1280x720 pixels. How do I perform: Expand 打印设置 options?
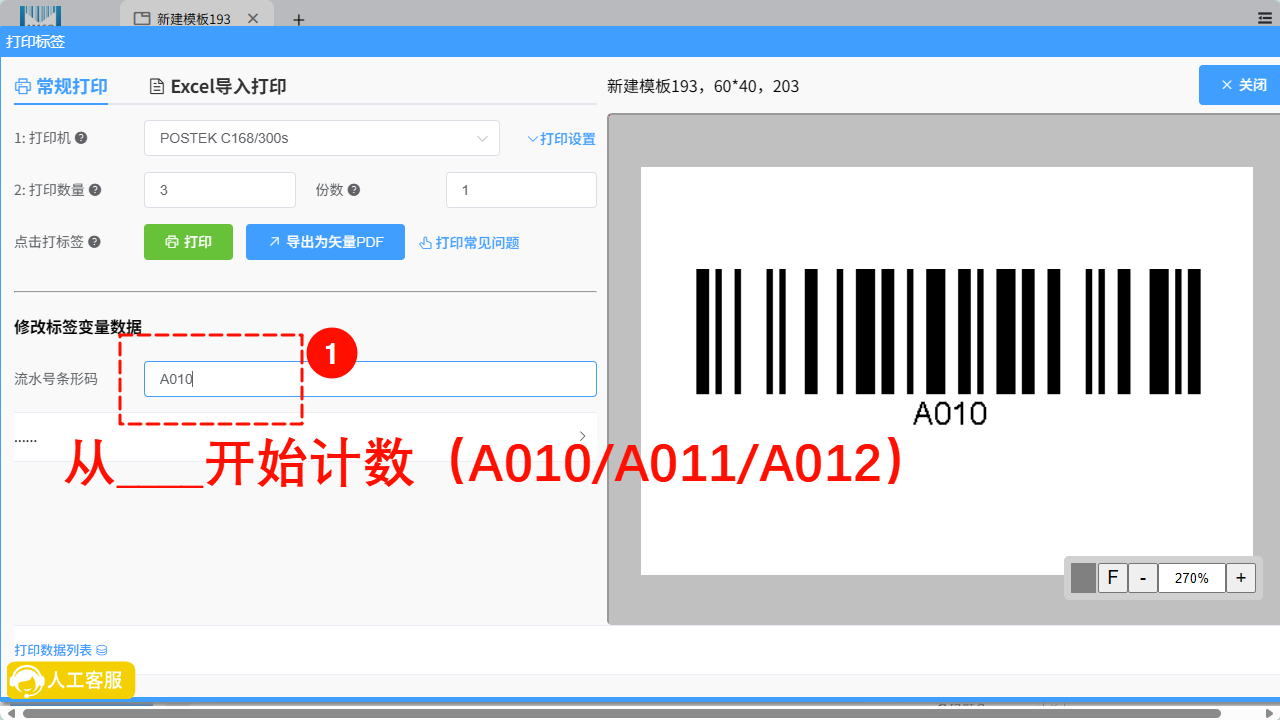561,139
